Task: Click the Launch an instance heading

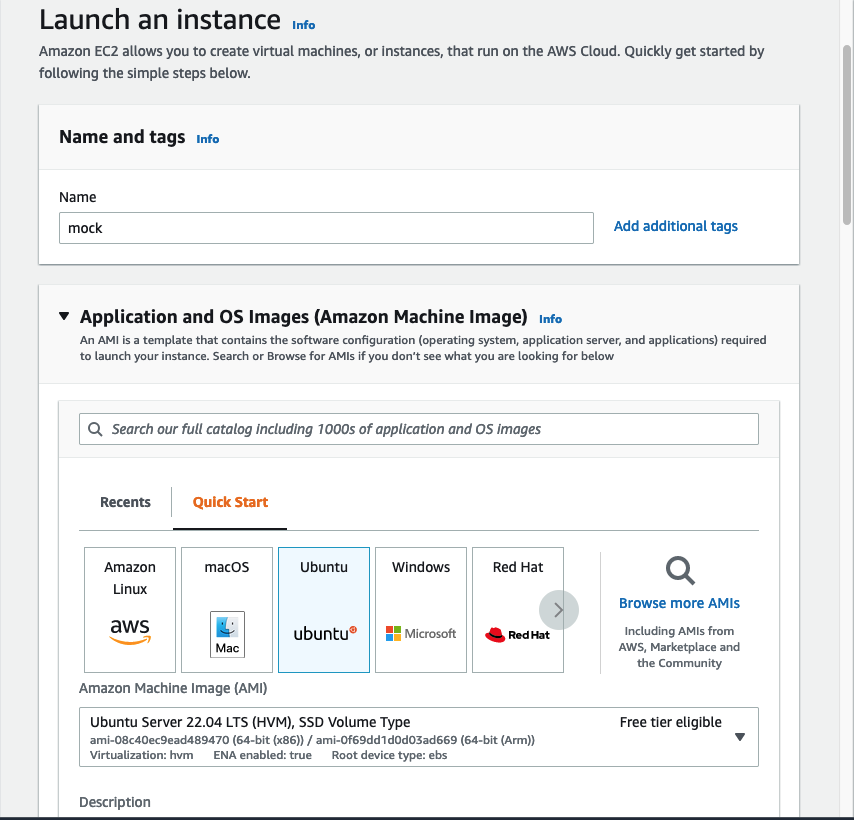Action: tap(160, 20)
